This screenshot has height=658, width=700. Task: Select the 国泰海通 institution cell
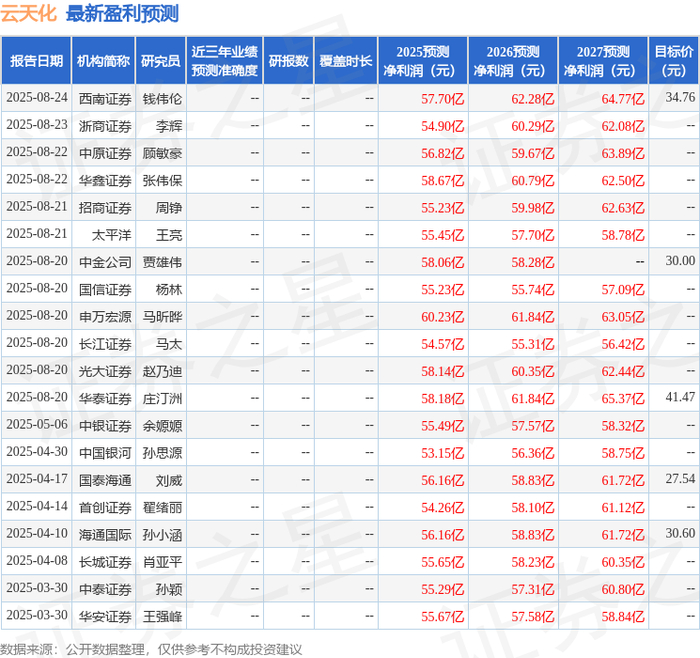pyautogui.click(x=105, y=480)
